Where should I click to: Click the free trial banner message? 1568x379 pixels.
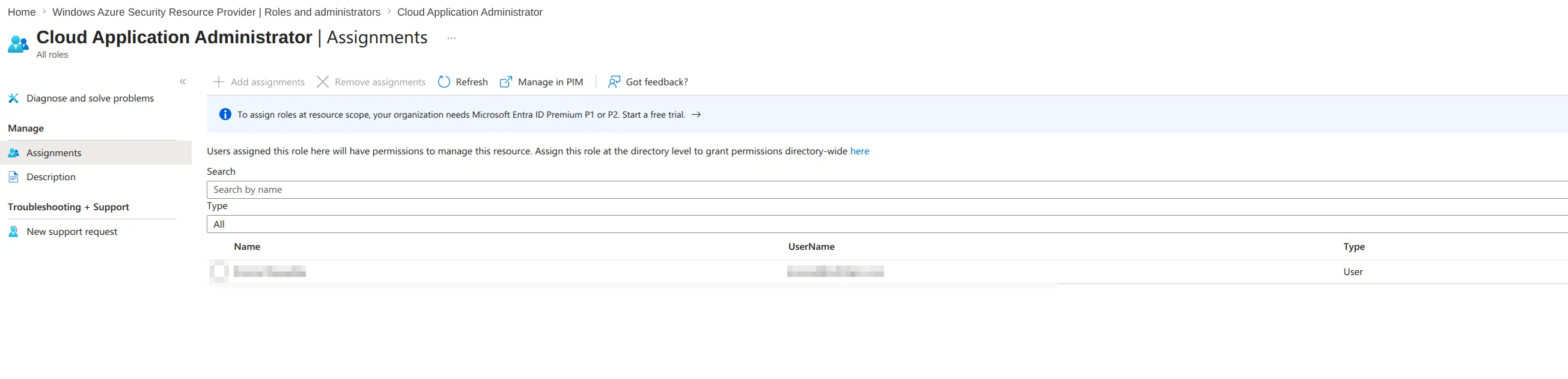click(x=462, y=114)
